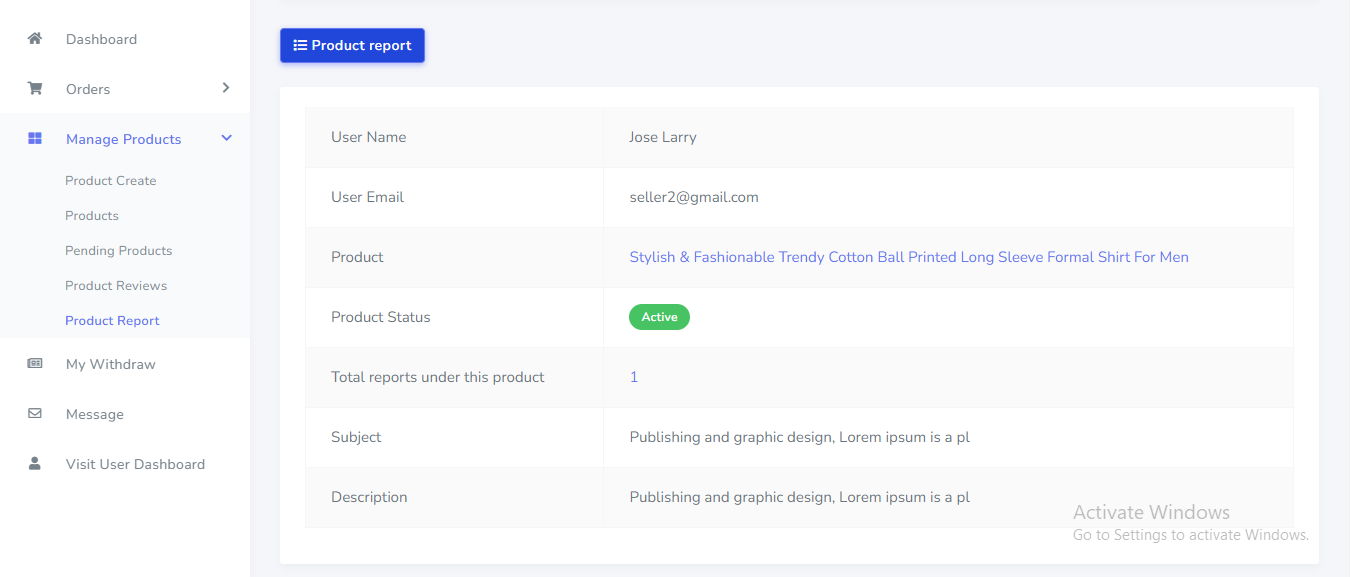Viewport: 1350px width, 577px height.
Task: Click the My Withdraw cash icon
Action: [35, 364]
